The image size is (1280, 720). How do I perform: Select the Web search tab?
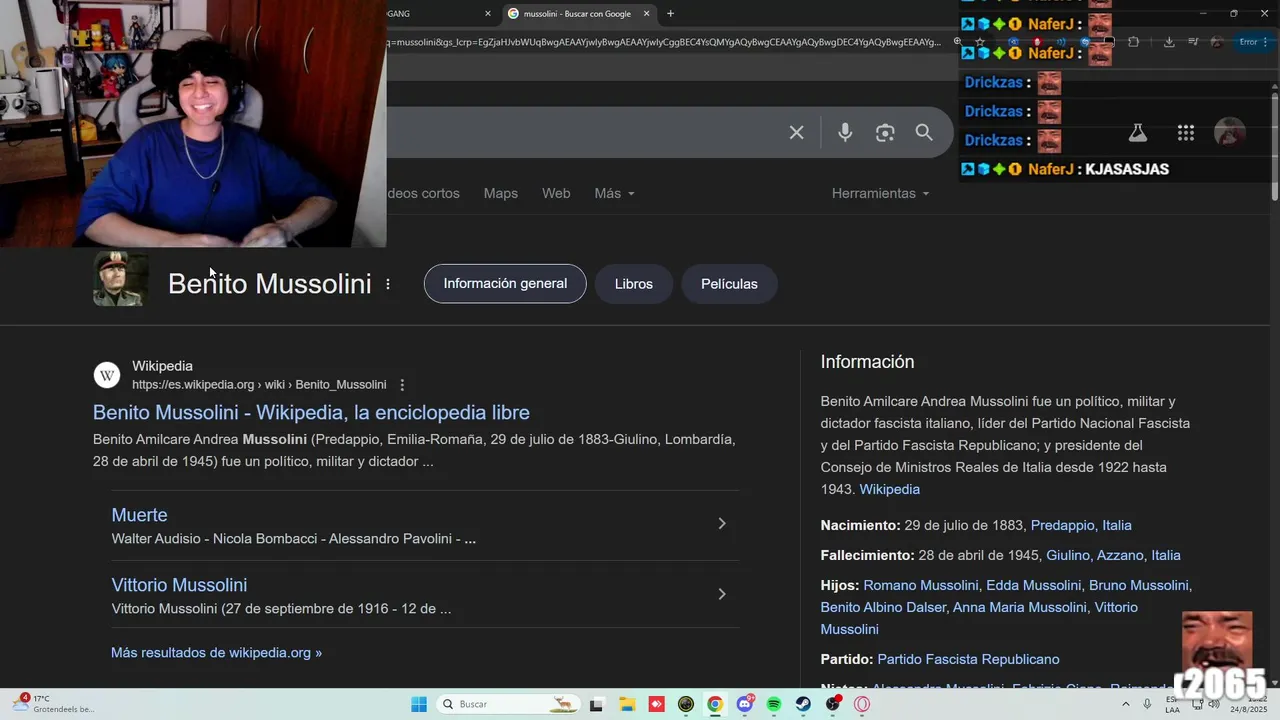pos(556,193)
